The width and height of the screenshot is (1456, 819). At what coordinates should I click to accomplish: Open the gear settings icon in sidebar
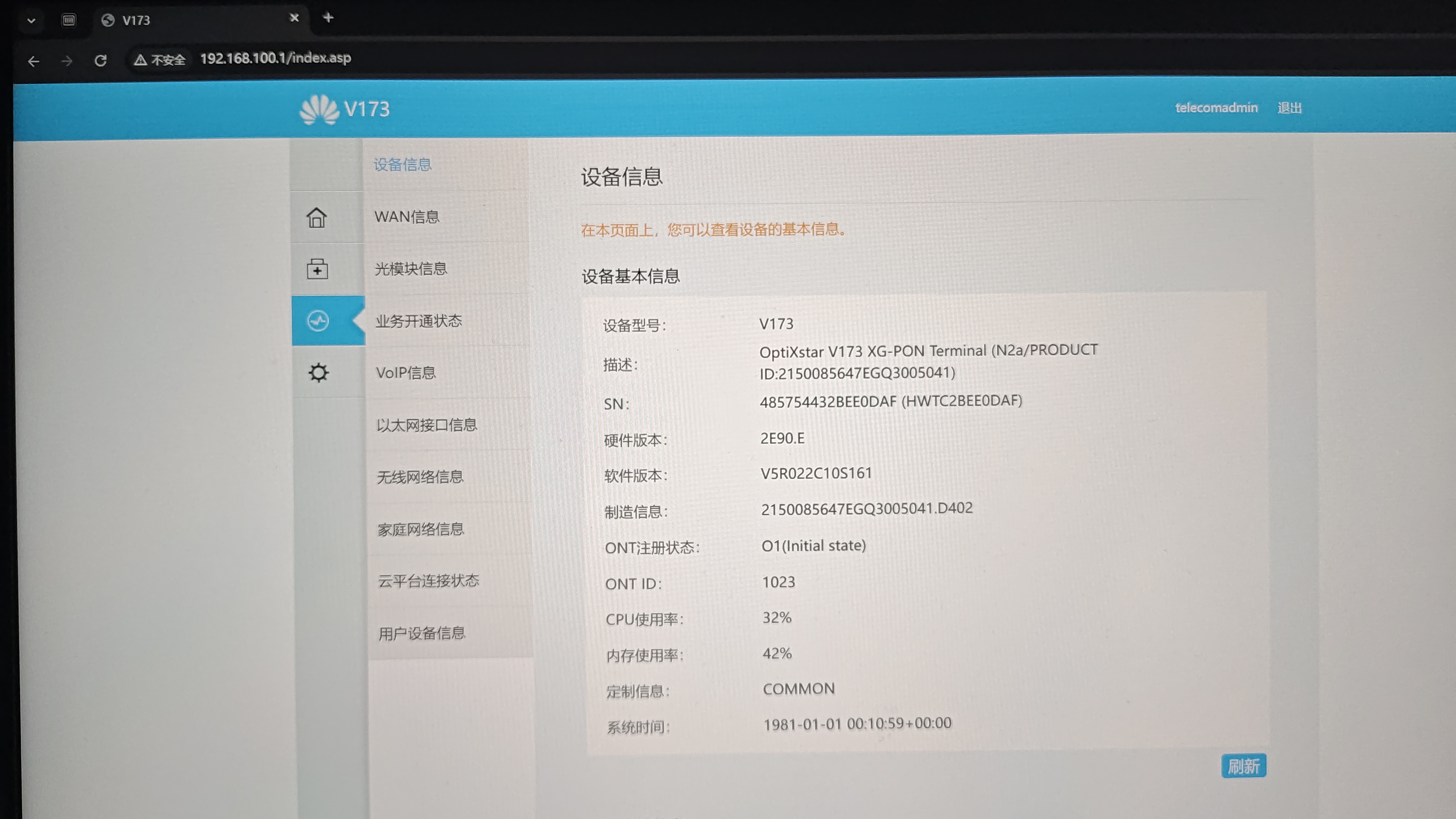pyautogui.click(x=318, y=373)
